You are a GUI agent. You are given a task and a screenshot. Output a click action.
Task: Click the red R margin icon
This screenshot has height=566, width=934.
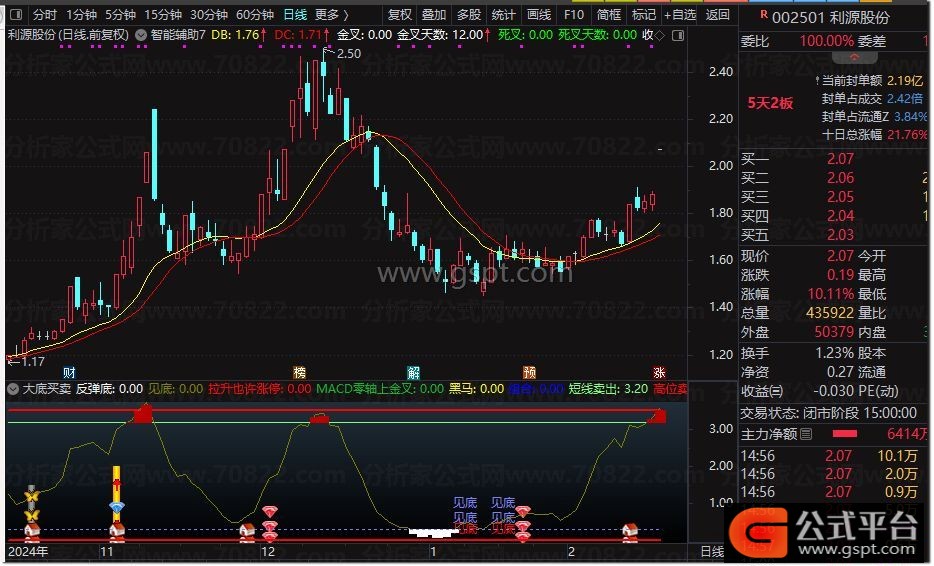764,14
